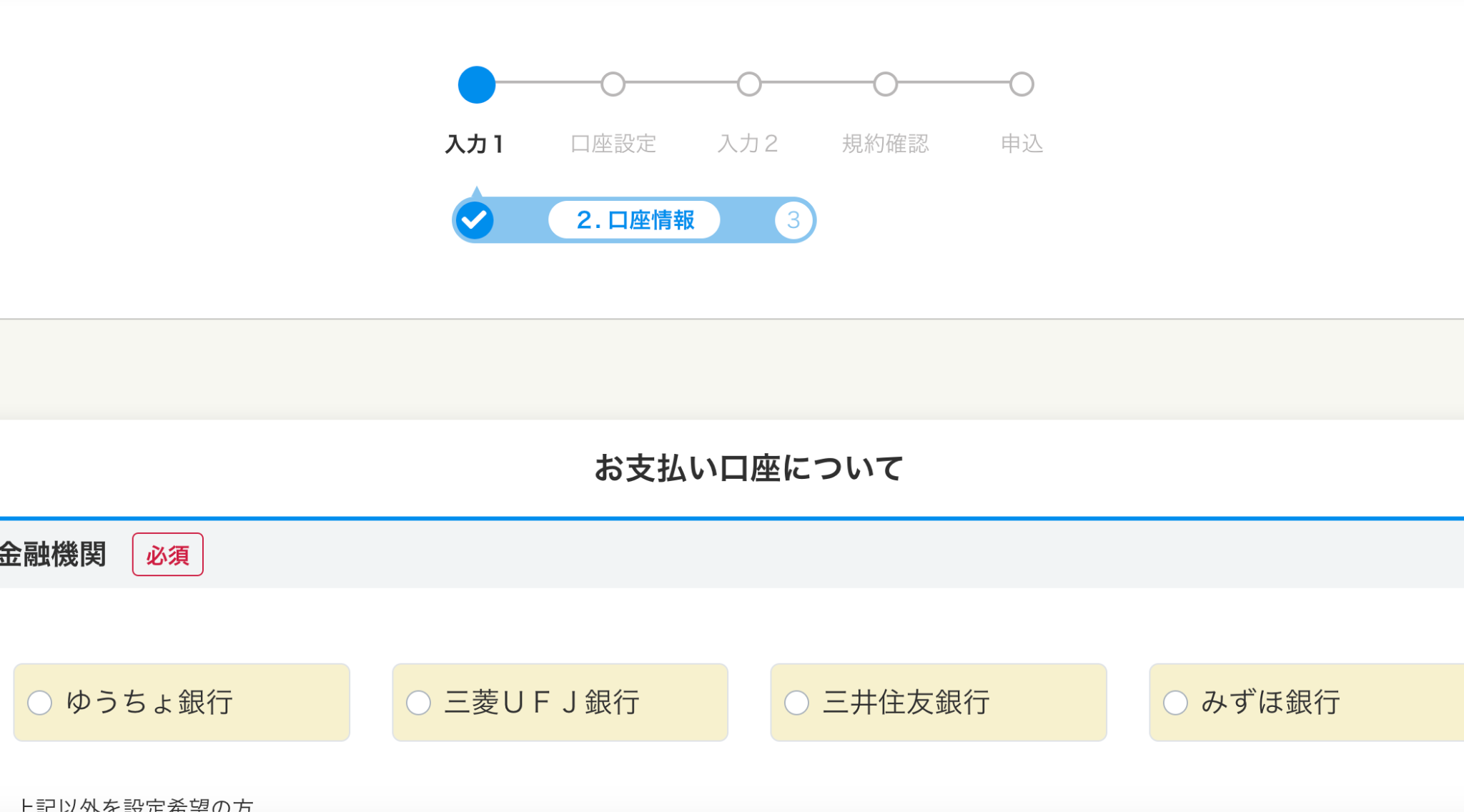The image size is (1464, 812).
Task: Click the red 必須 badge
Action: pos(167,555)
